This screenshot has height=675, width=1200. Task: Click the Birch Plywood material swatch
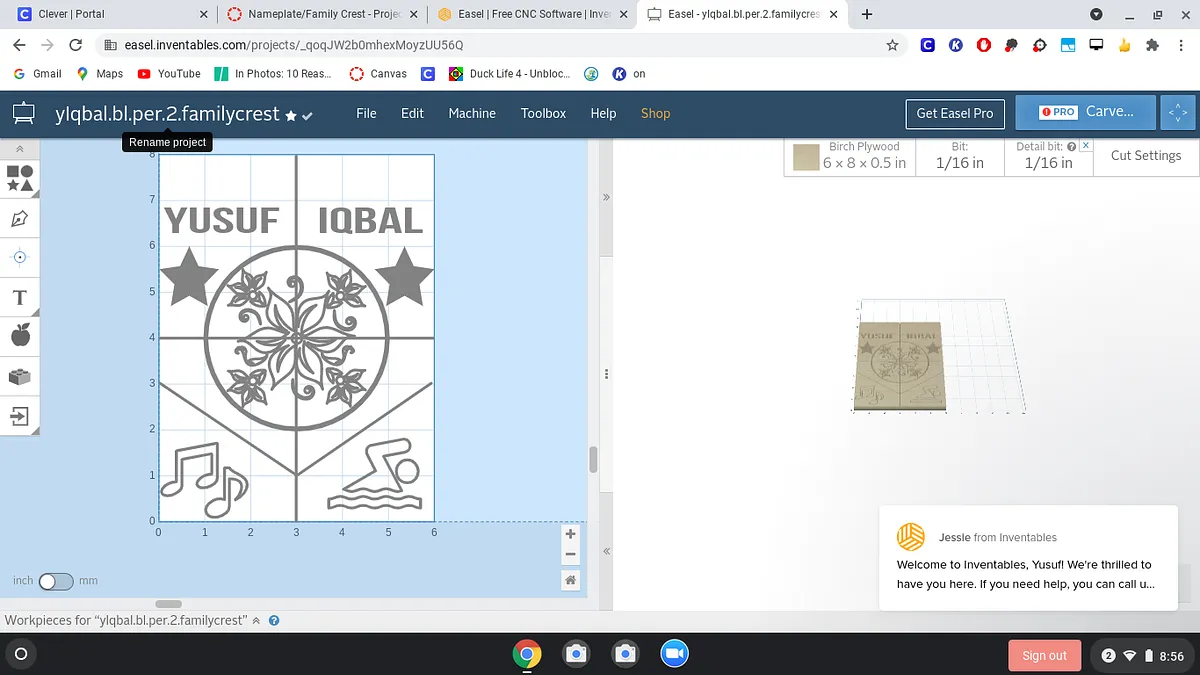[806, 157]
